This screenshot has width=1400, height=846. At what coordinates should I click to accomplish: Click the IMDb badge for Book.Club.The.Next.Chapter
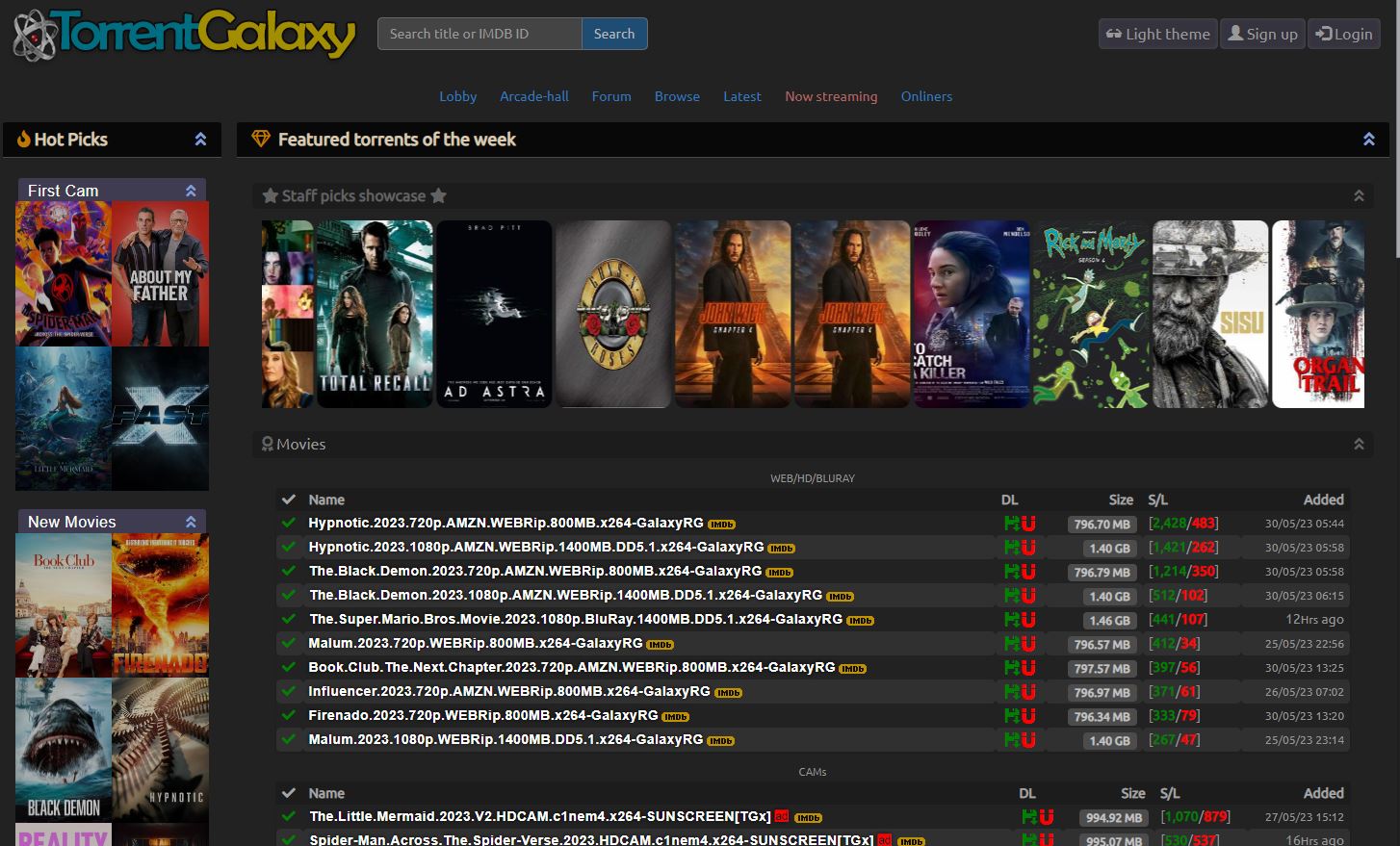[x=852, y=668]
